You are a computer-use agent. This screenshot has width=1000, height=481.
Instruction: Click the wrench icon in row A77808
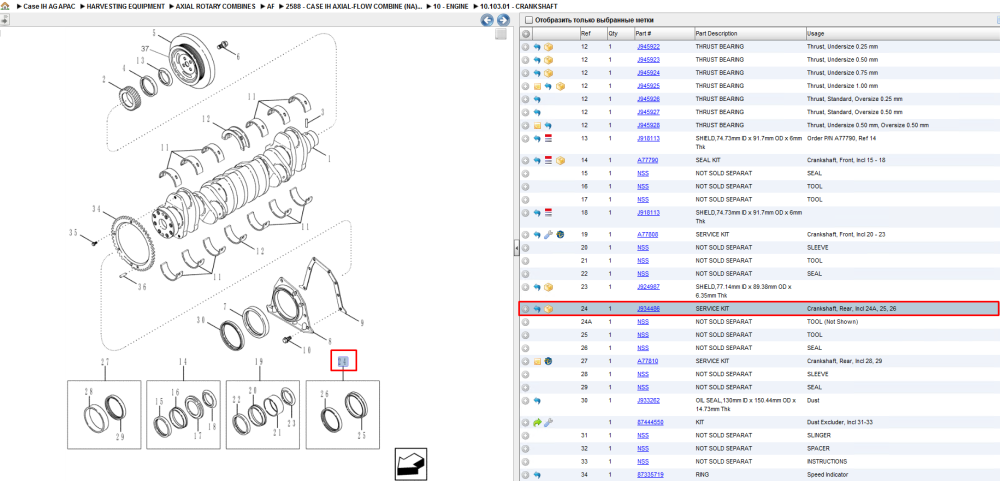(548, 235)
